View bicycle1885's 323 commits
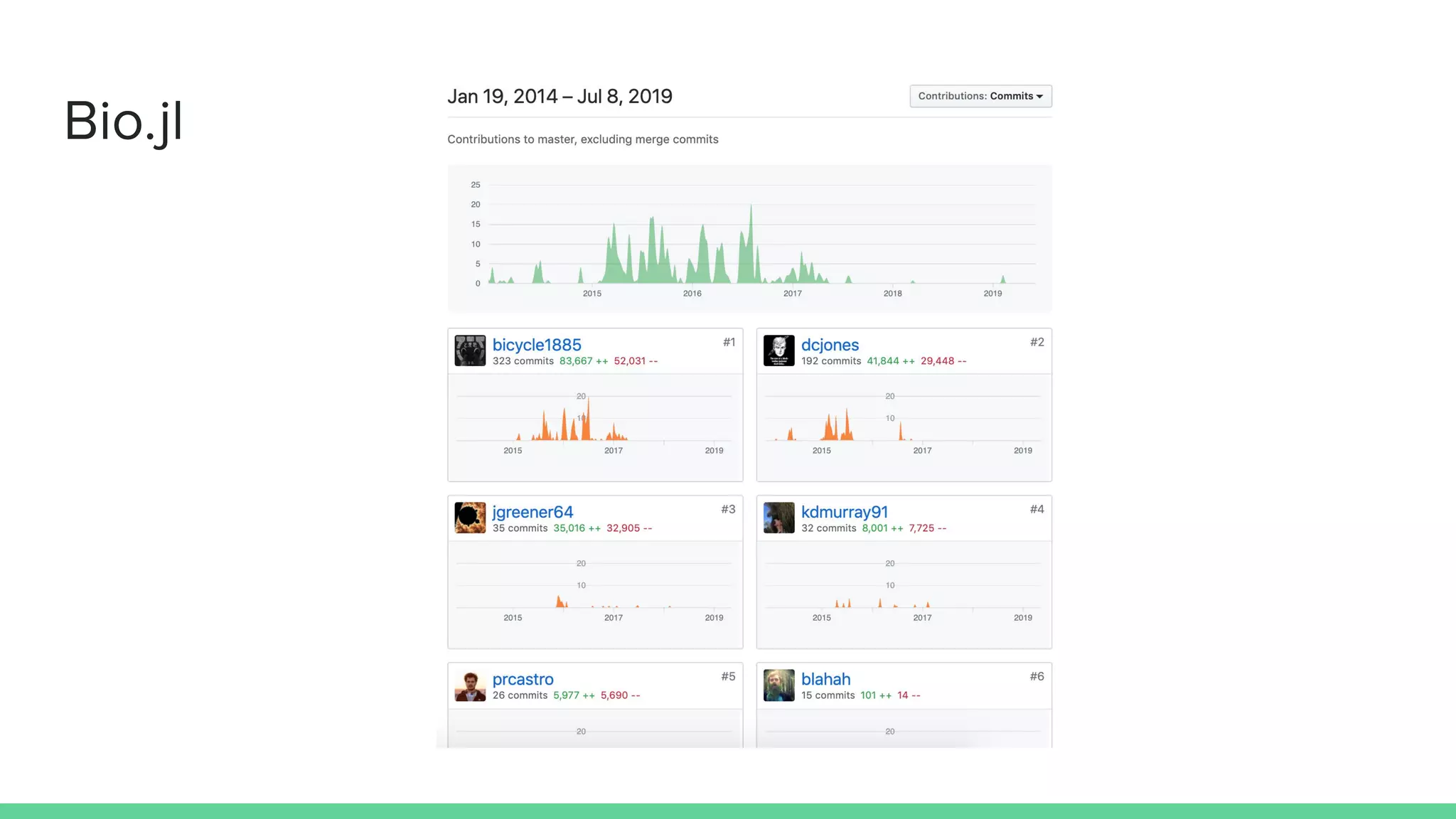The width and height of the screenshot is (1456, 819). point(523,361)
